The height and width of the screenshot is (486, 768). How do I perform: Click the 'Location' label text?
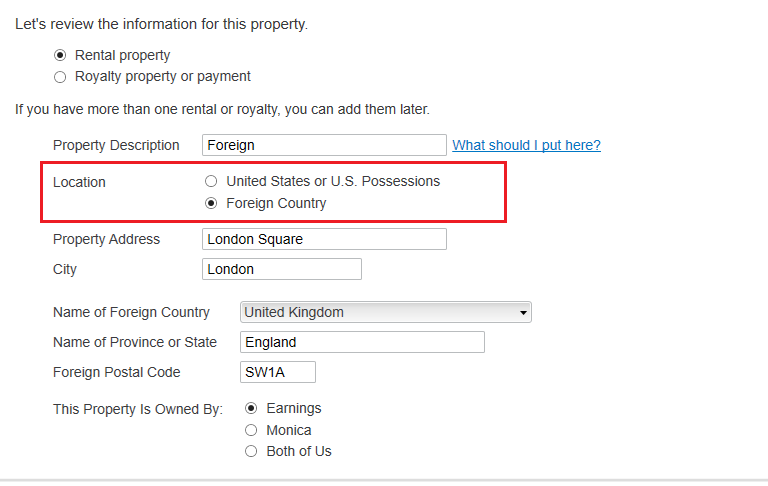(x=79, y=182)
